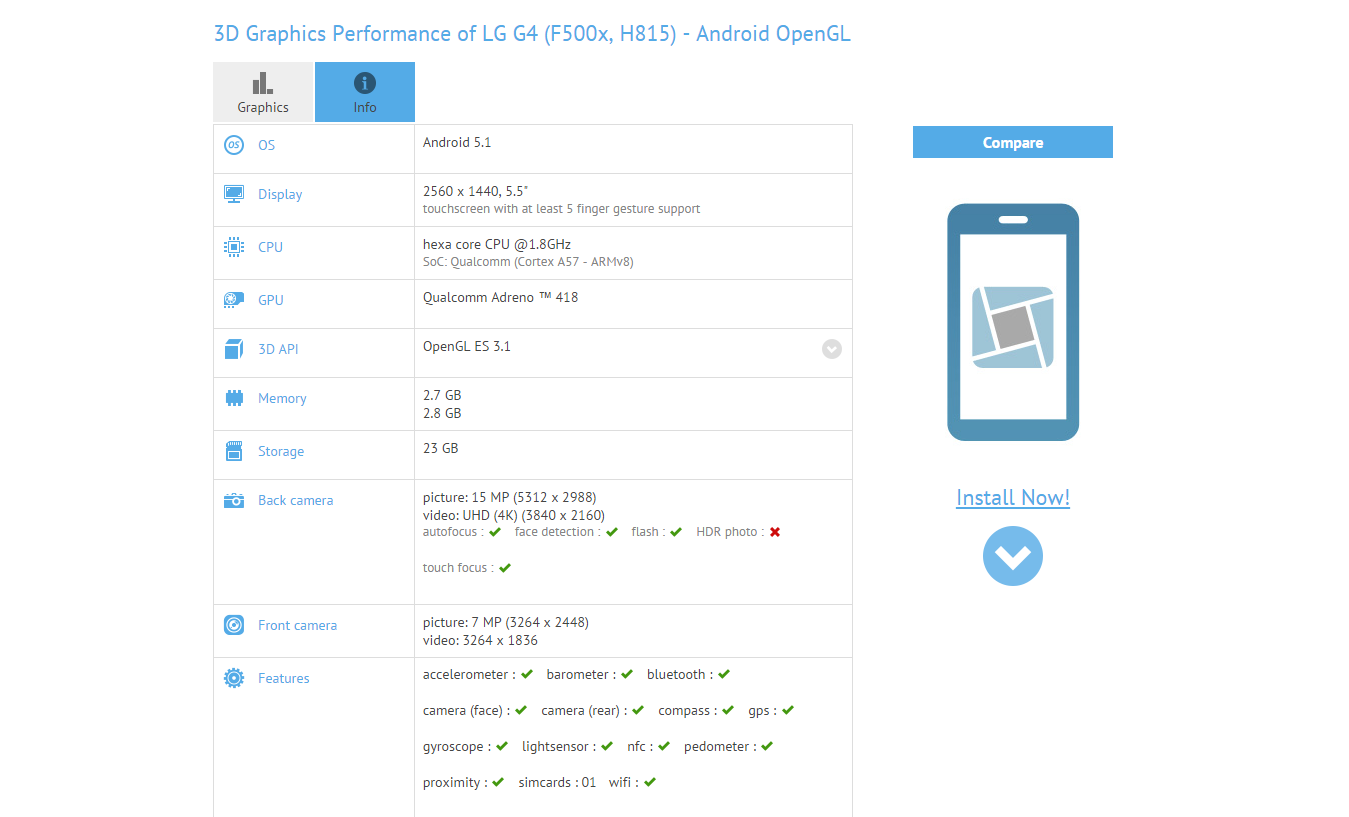1349x817 pixels.
Task: Click the Display label
Action: (280, 194)
